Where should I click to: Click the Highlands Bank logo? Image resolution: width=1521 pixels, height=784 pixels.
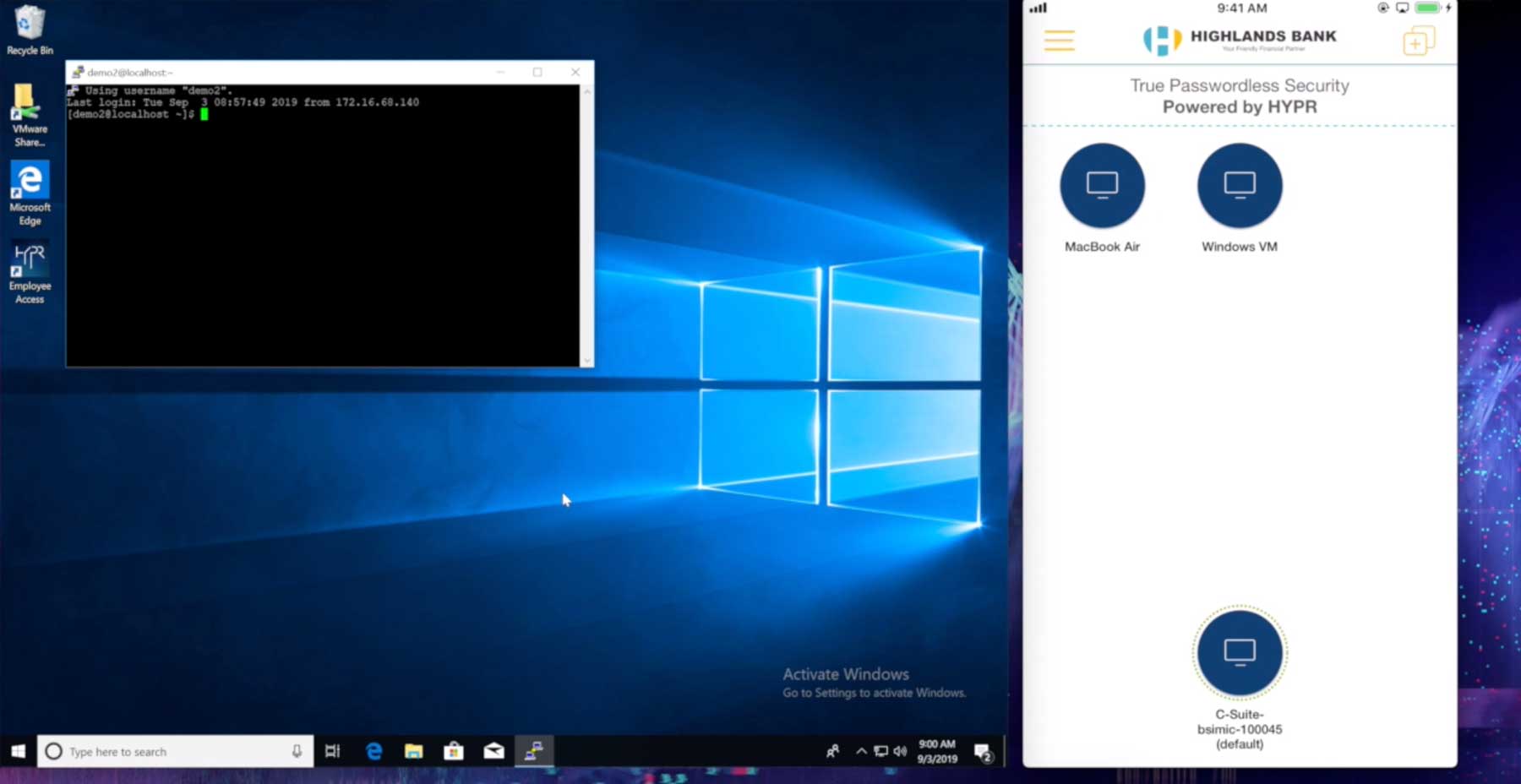tap(1240, 40)
